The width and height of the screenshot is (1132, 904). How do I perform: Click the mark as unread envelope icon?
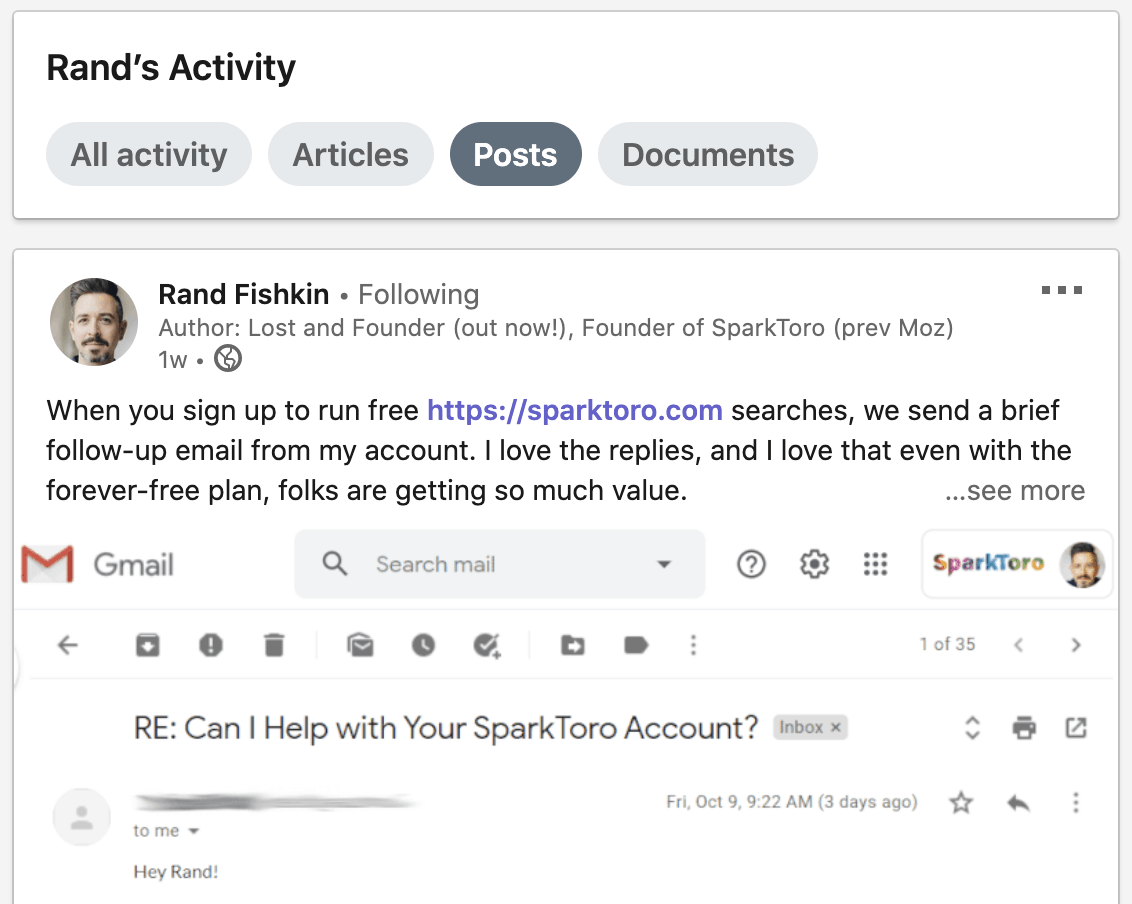(x=360, y=644)
